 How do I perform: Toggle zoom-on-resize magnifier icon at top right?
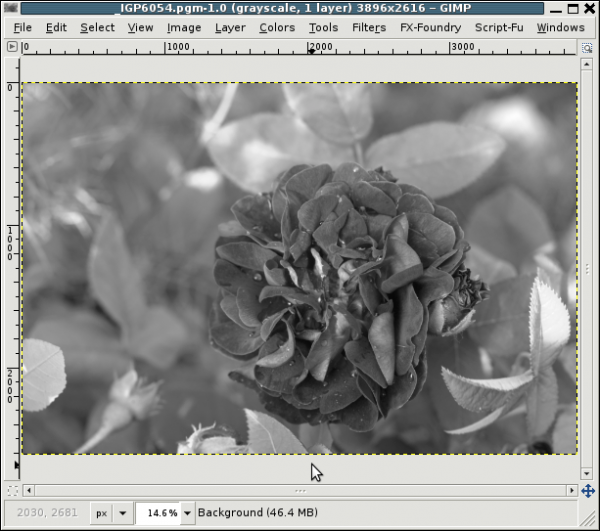click(587, 48)
